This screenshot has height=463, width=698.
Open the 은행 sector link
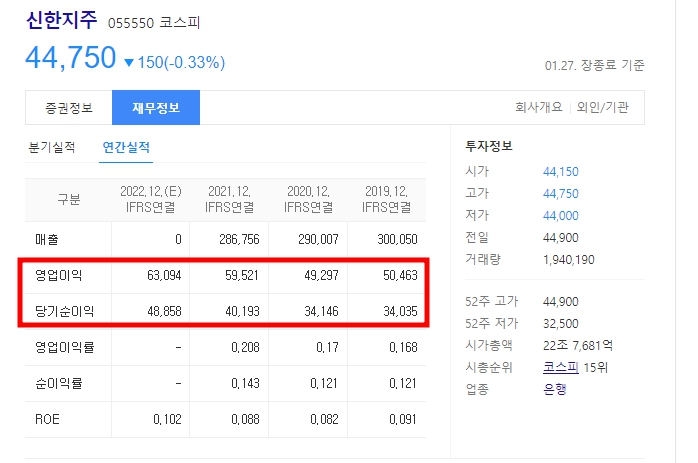(555, 389)
